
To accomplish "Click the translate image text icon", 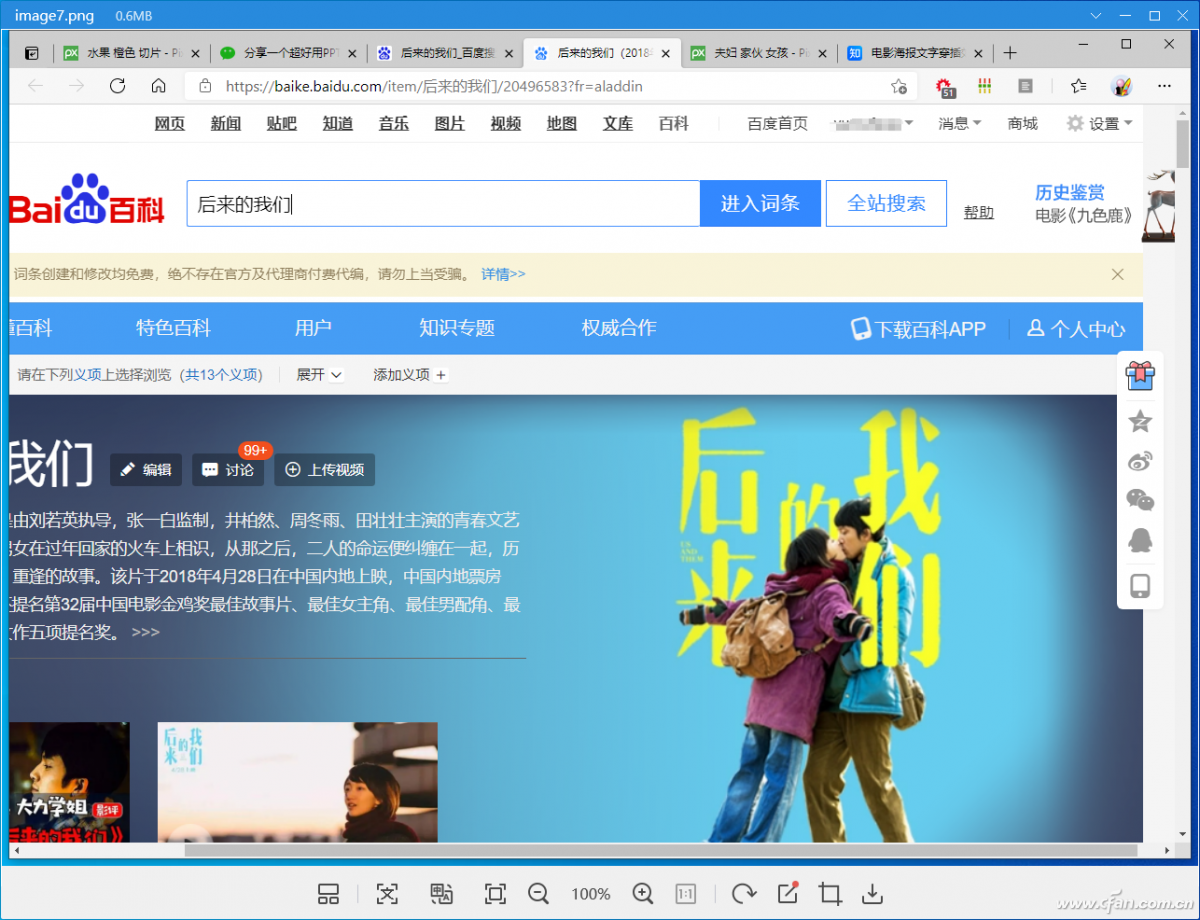I will click(441, 894).
